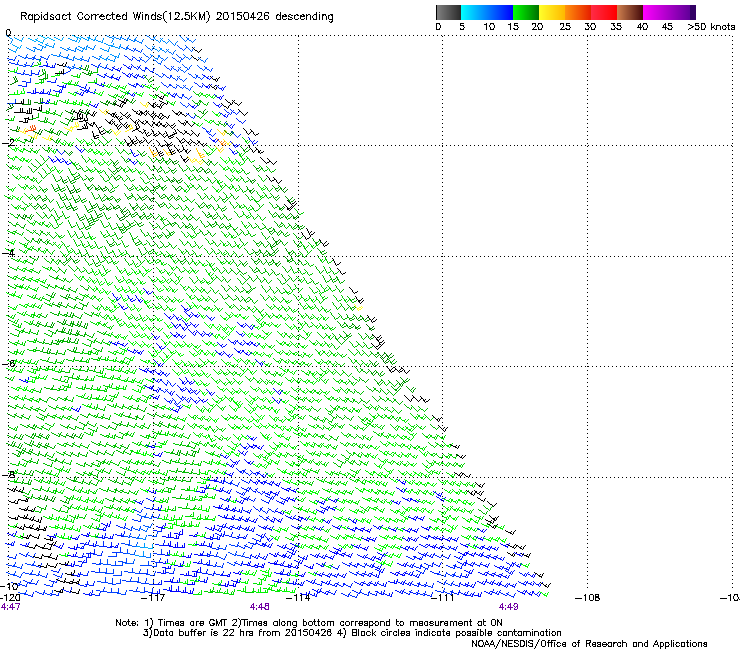740x650 pixels.
Task: Click the -111 longitude axis label
Action: [x=443, y=598]
